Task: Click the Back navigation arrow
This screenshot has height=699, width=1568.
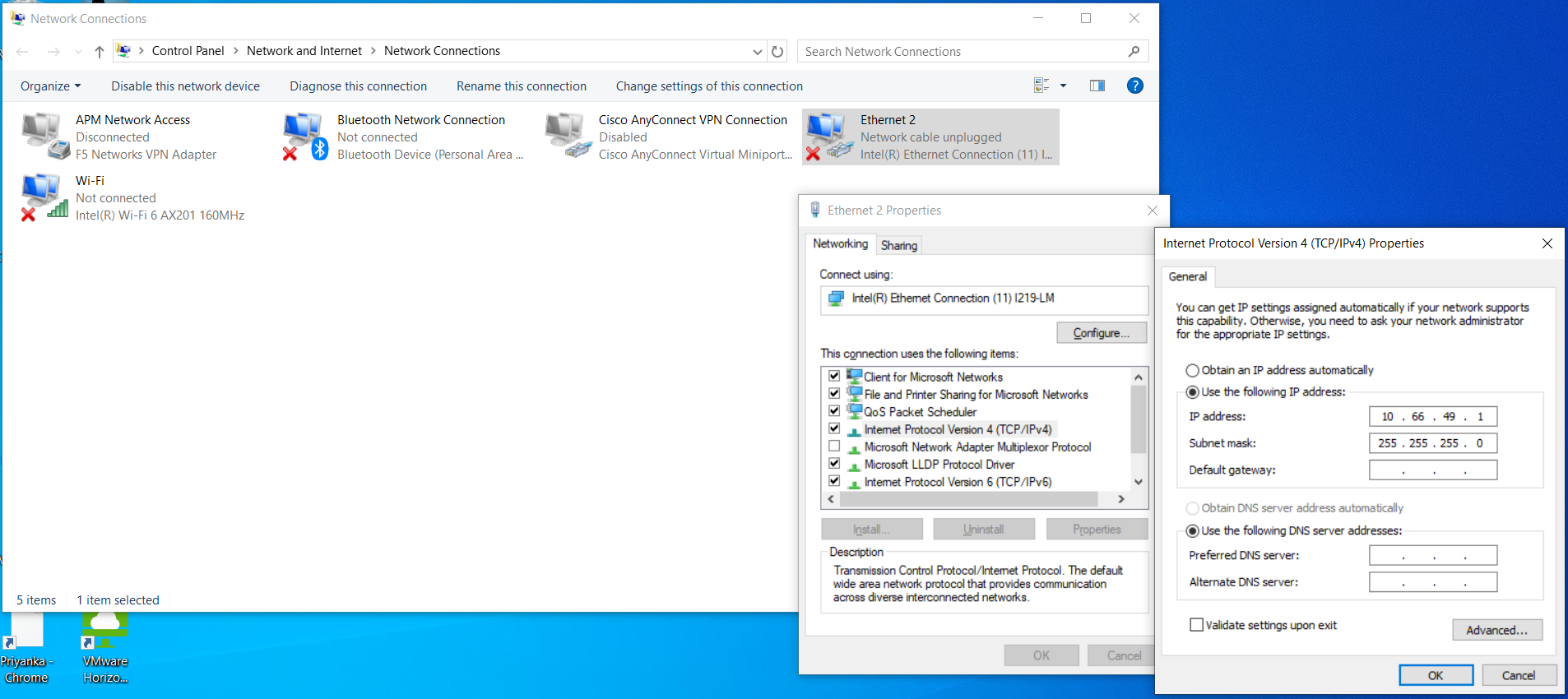Action: pyautogui.click(x=22, y=52)
